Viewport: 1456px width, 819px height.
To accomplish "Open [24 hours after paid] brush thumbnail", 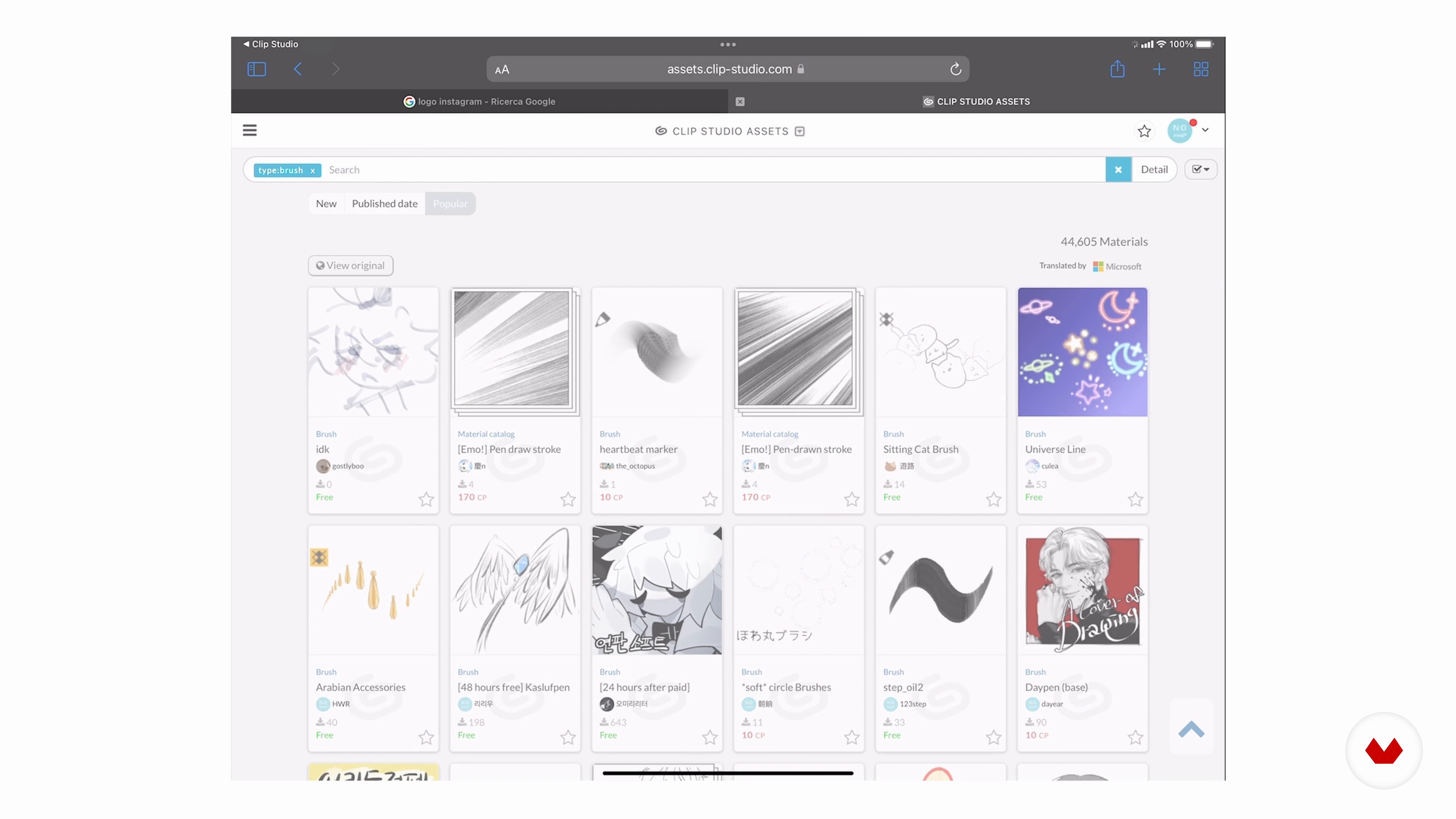I will pyautogui.click(x=657, y=590).
